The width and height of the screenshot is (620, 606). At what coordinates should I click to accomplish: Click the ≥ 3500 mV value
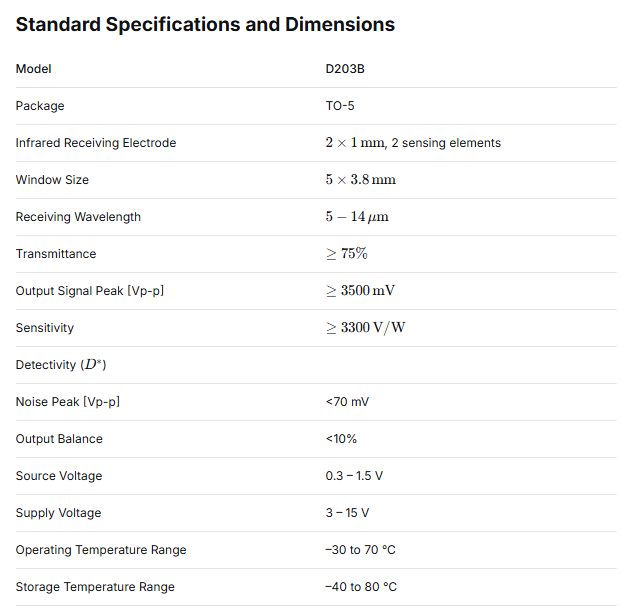point(361,291)
